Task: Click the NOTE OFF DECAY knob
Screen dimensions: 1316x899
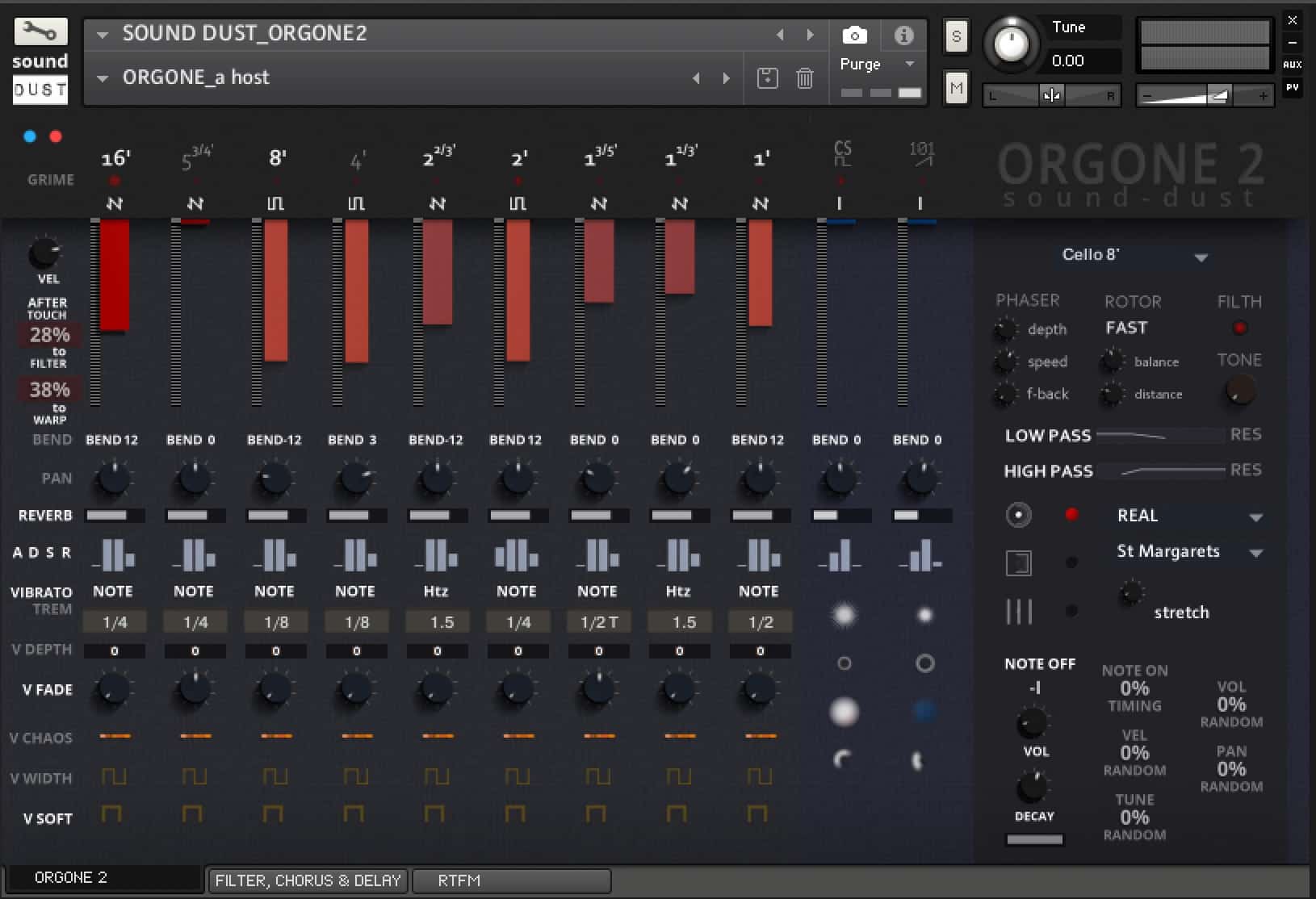Action: click(x=1033, y=785)
